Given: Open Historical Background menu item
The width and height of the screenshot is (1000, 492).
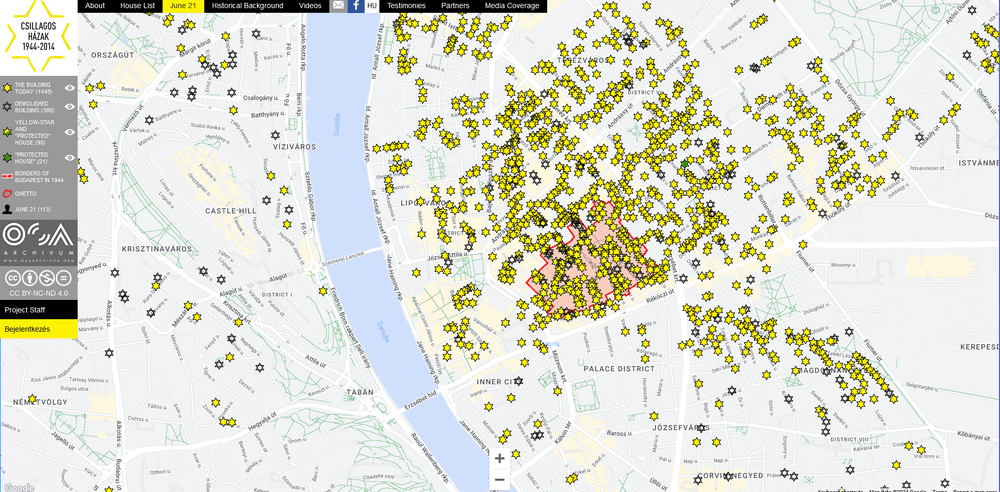Looking at the screenshot, I should (247, 6).
